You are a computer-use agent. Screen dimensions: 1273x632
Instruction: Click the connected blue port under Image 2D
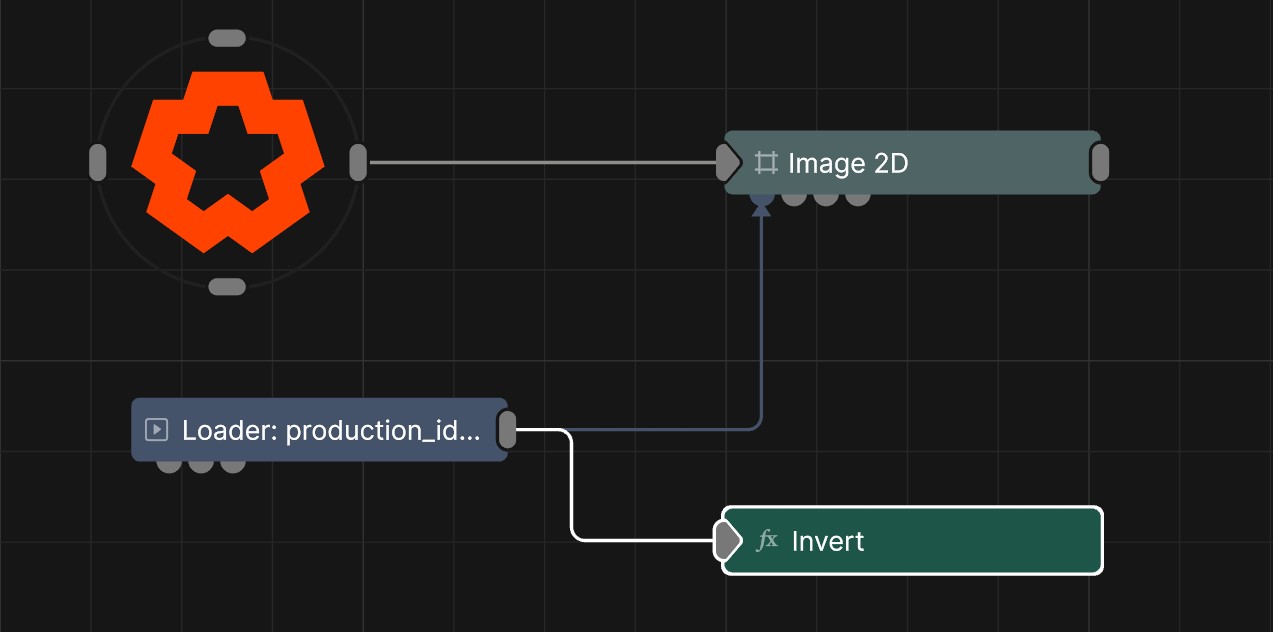click(762, 199)
